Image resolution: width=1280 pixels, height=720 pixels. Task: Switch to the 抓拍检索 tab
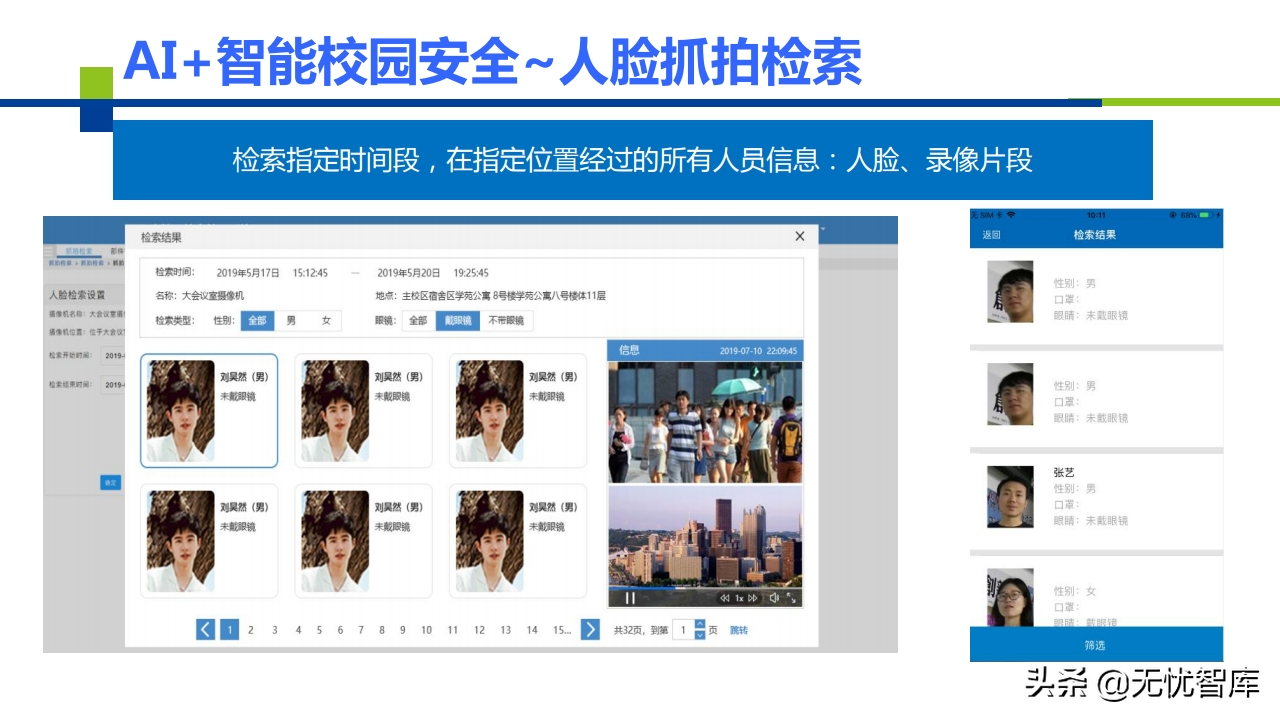(x=79, y=250)
